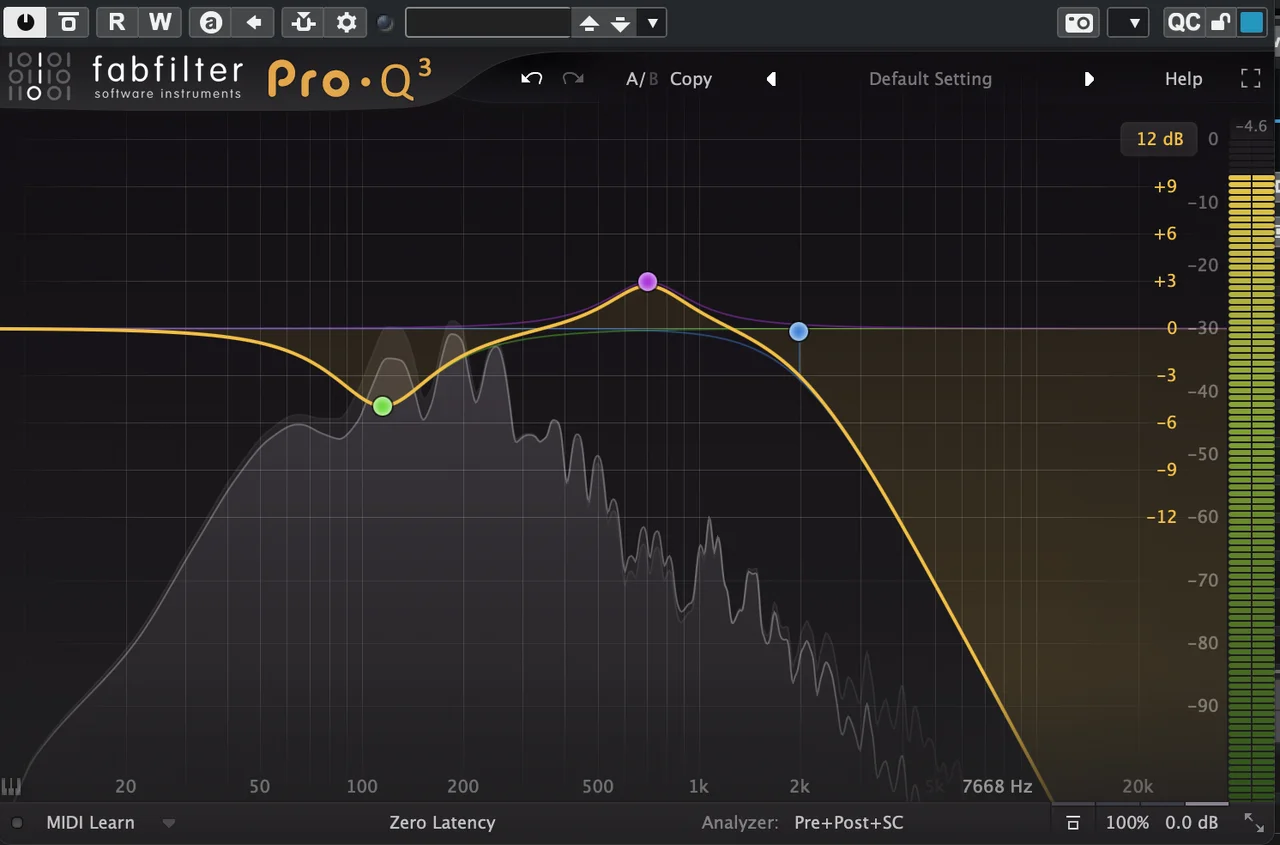Enable Read automation (R) button
The height and width of the screenshot is (845, 1280).
click(x=117, y=22)
